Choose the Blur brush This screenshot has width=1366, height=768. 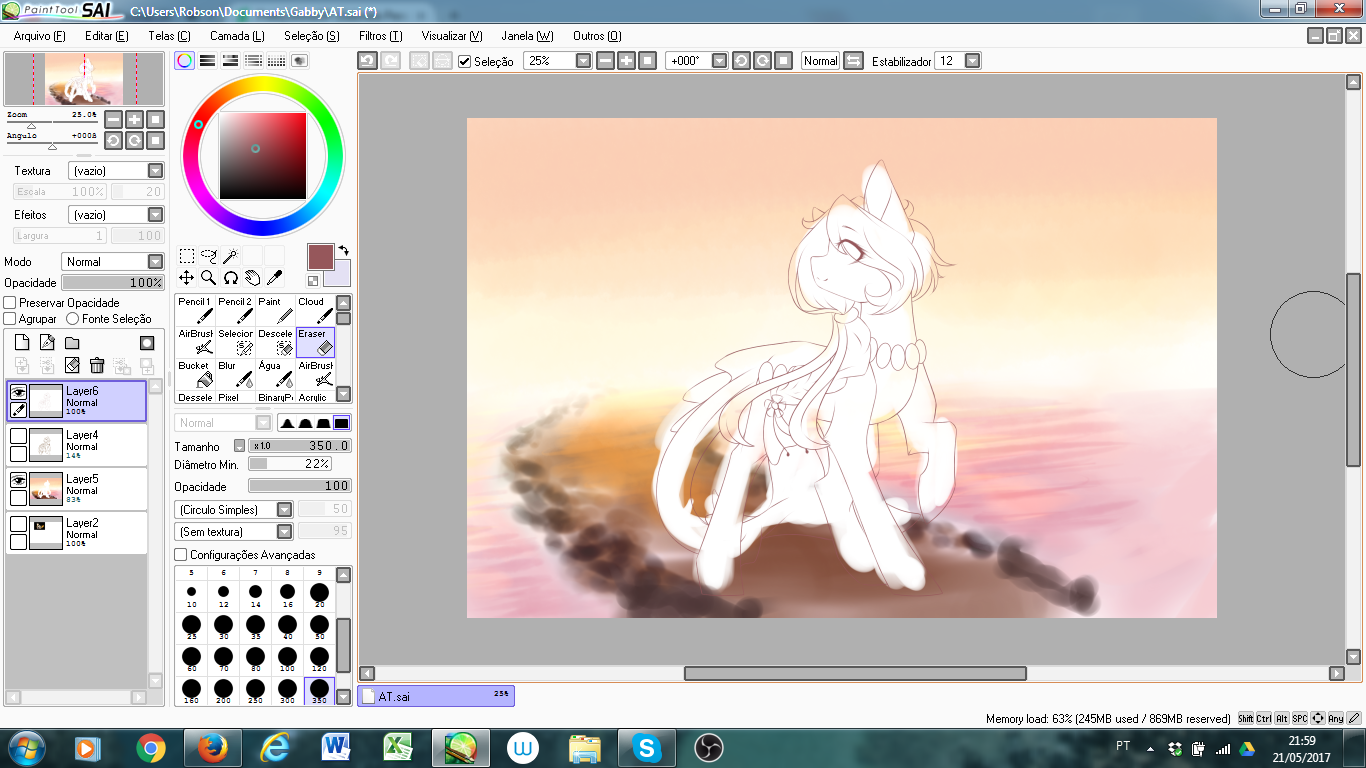pos(235,374)
